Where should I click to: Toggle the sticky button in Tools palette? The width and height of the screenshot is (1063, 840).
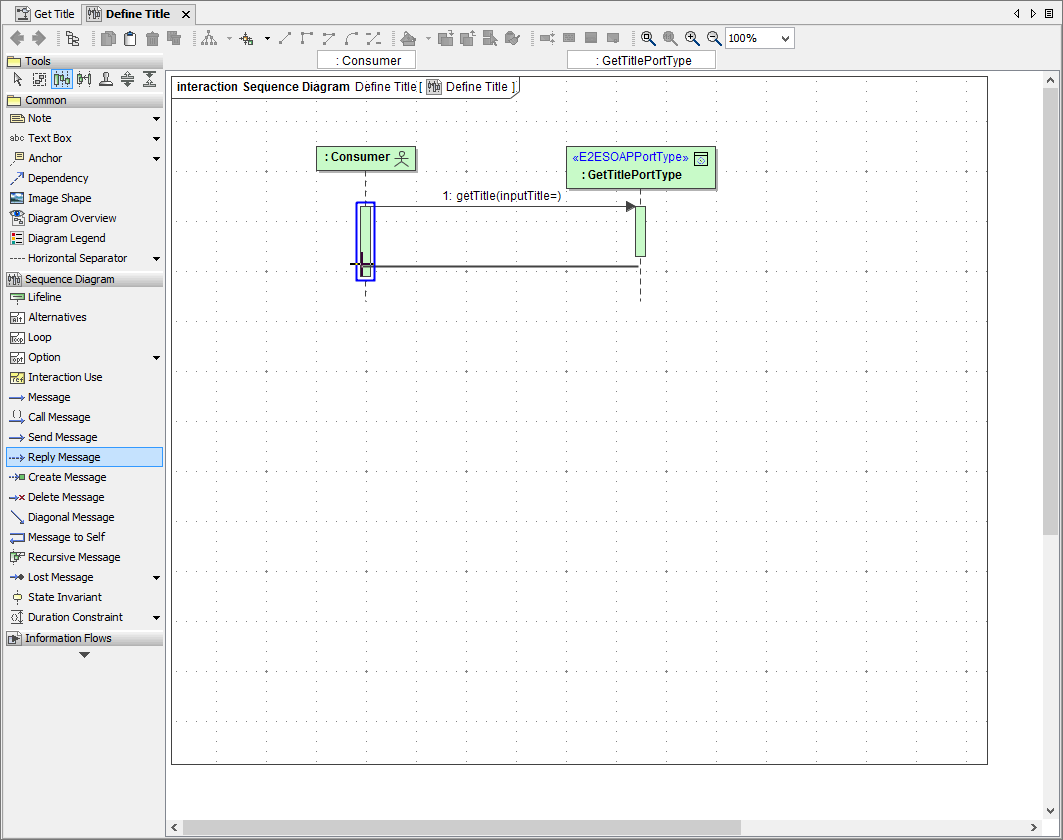click(106, 80)
